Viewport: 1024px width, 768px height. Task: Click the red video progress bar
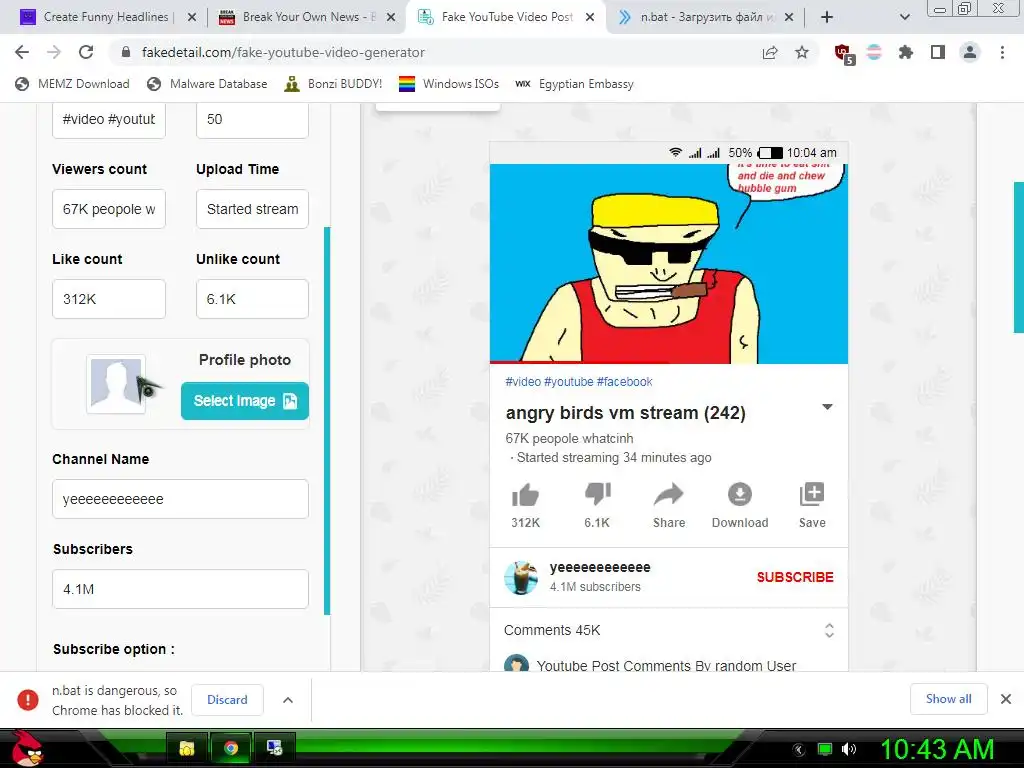[x=579, y=362]
